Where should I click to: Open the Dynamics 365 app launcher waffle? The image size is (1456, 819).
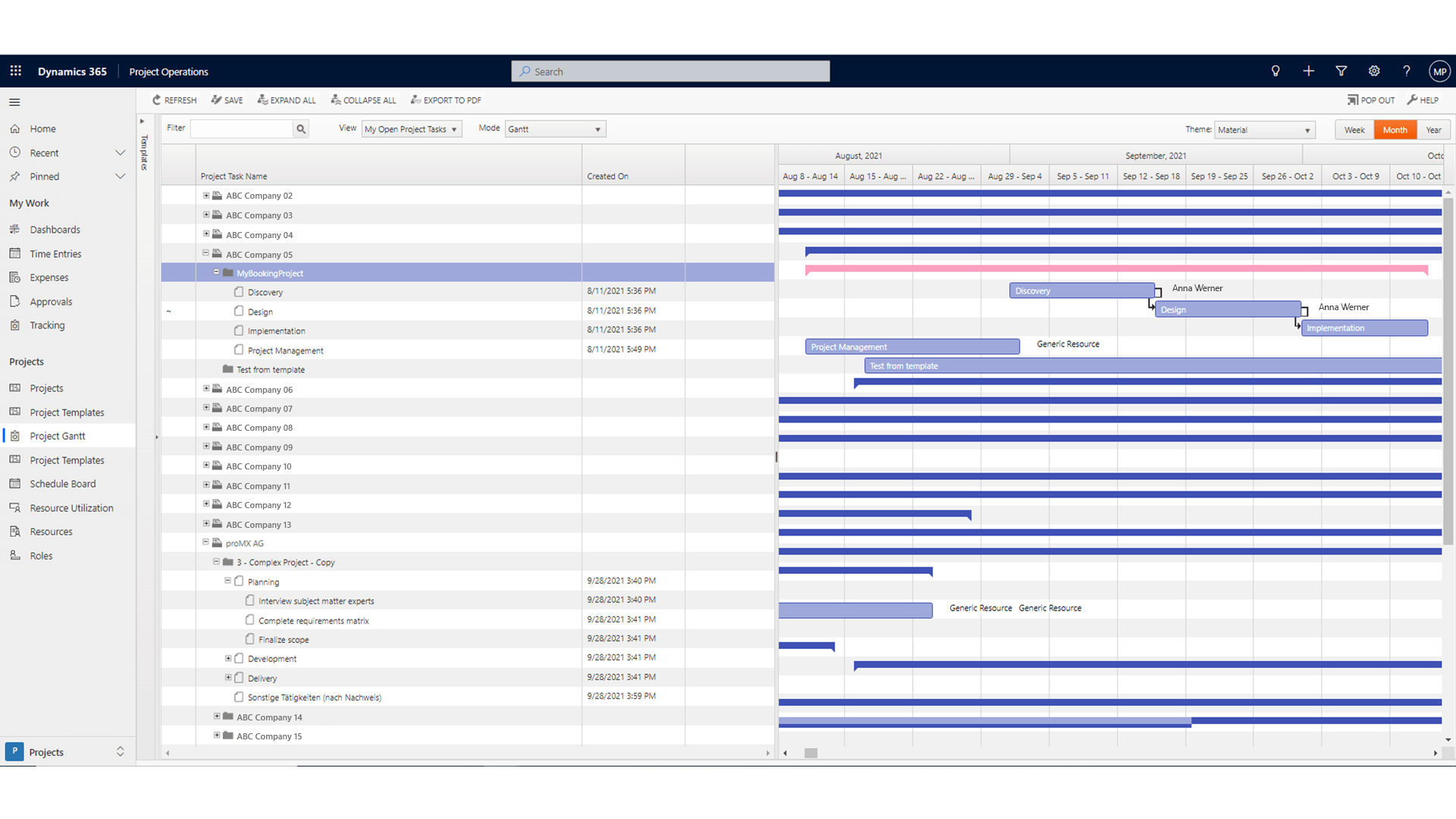click(15, 71)
